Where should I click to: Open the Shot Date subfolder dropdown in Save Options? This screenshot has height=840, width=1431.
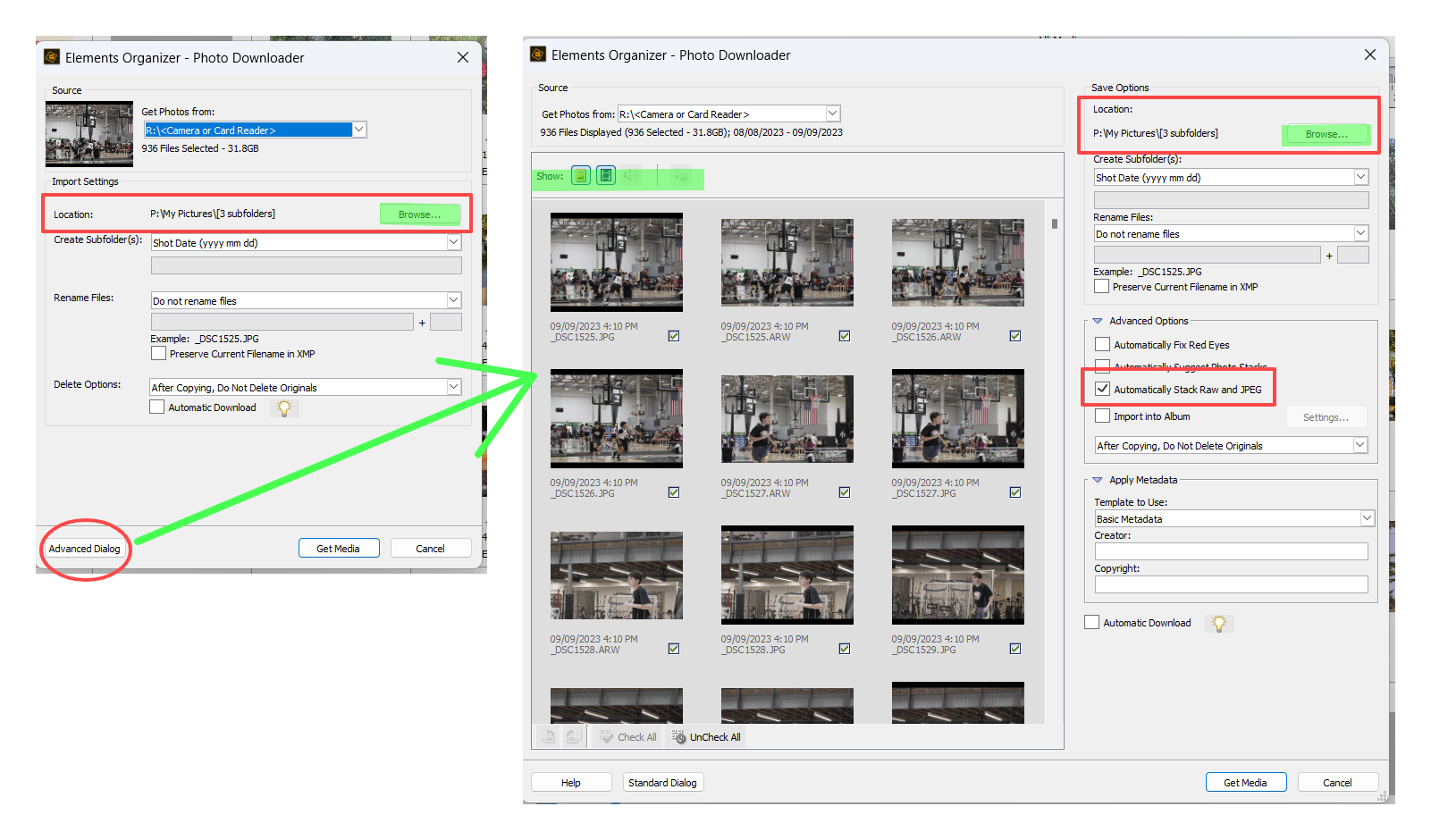tap(1359, 177)
